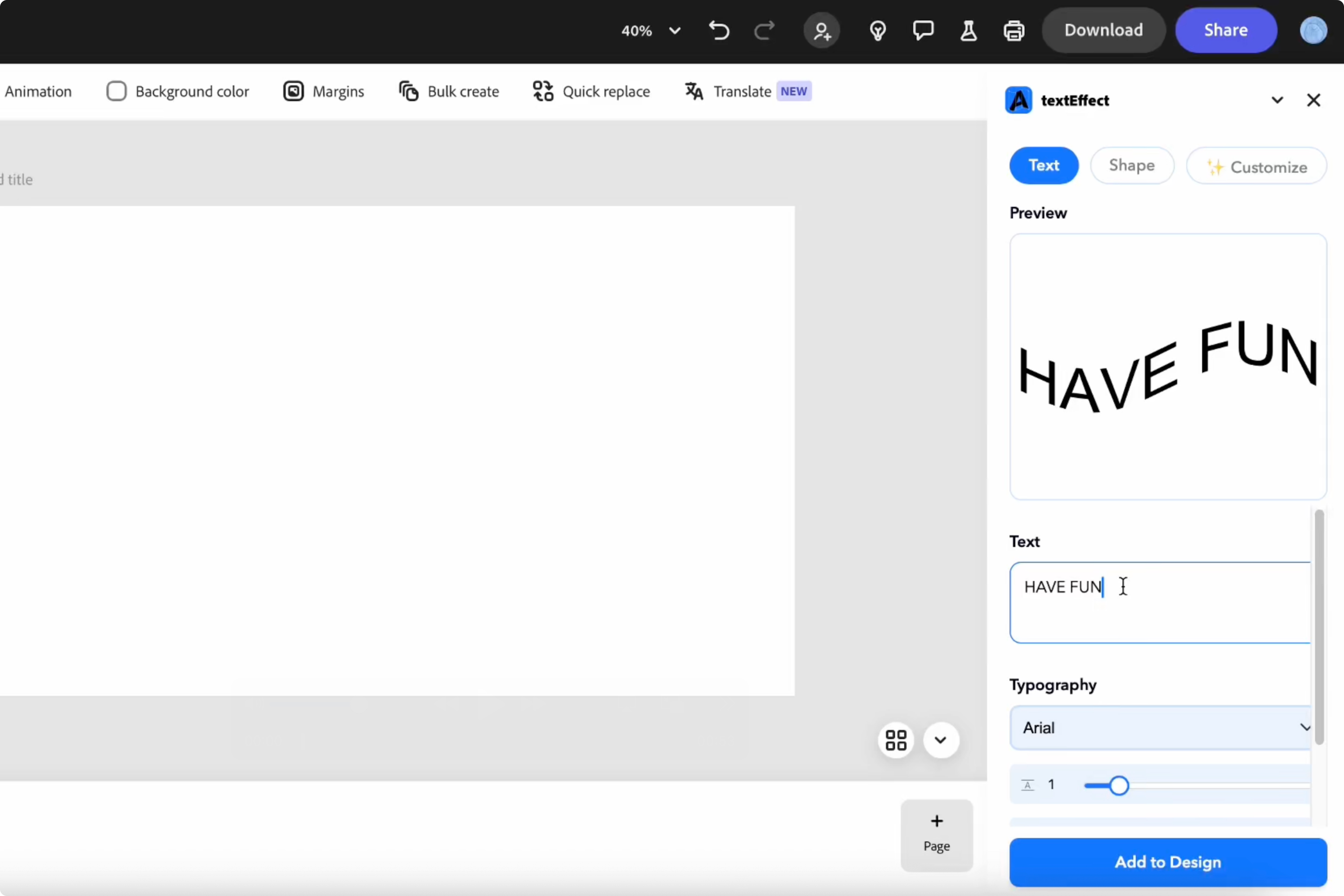Collapse the textEffect panel chevron
The image size is (1344, 896).
(1277, 101)
